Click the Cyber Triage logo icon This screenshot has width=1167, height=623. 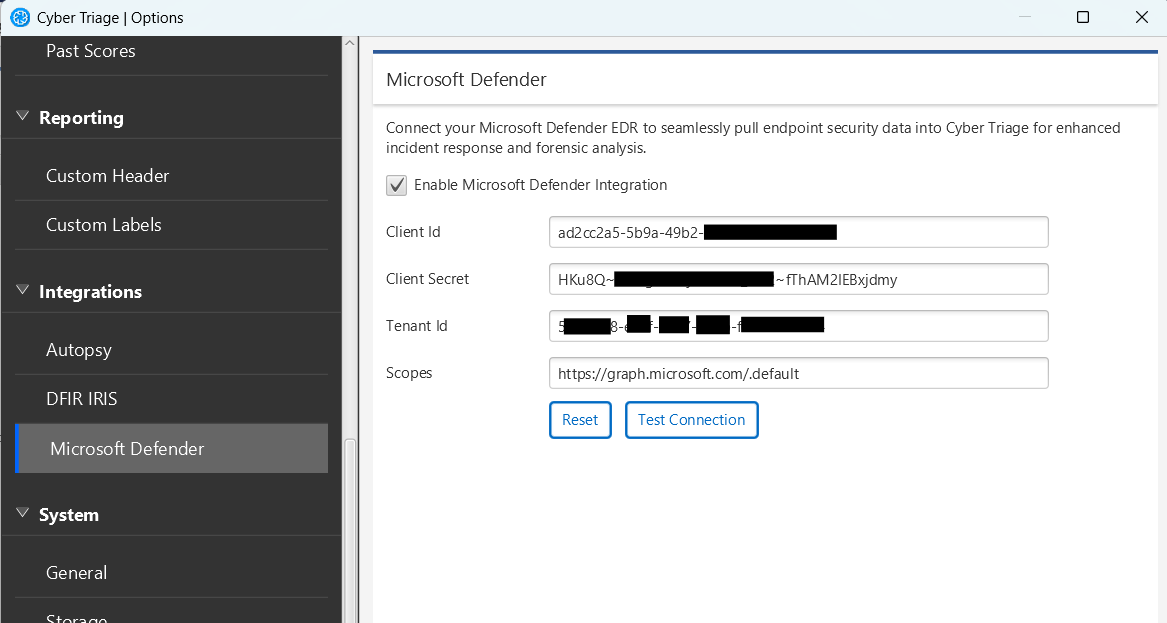coord(21,17)
